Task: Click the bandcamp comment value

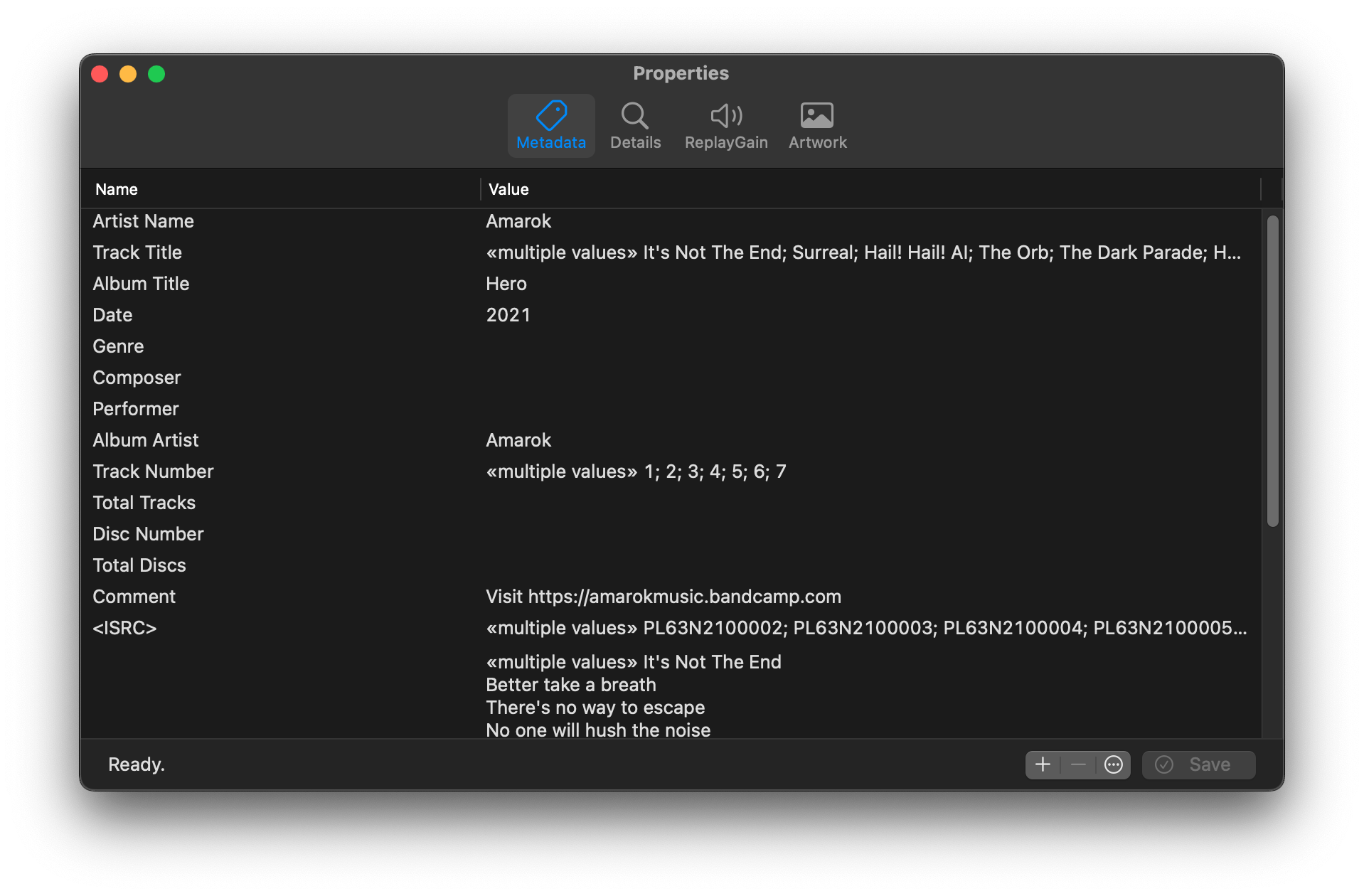Action: pyautogui.click(x=664, y=597)
